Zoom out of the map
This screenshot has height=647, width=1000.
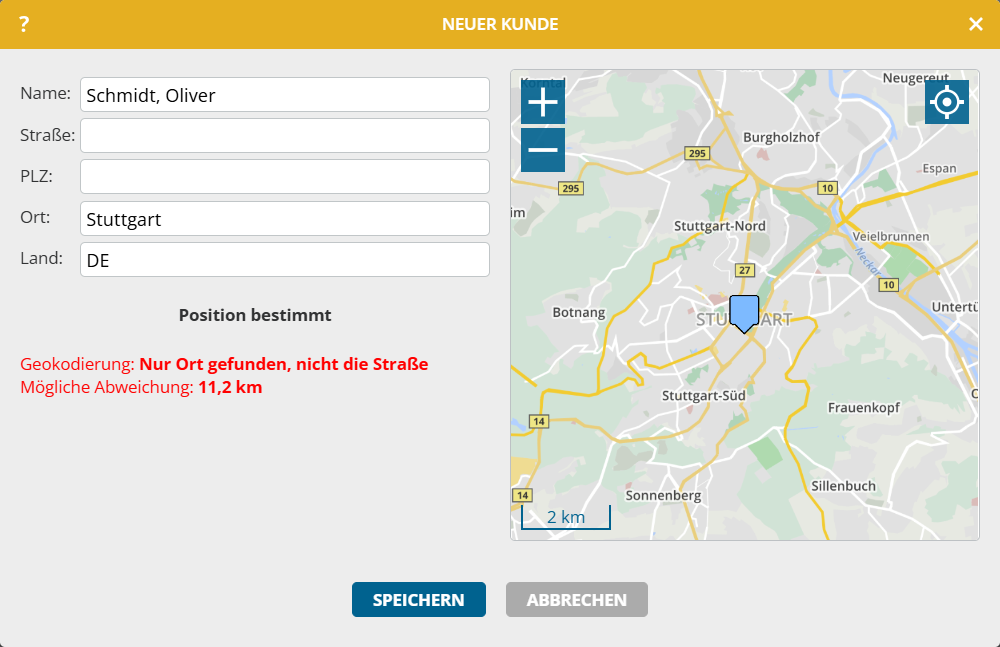point(543,150)
